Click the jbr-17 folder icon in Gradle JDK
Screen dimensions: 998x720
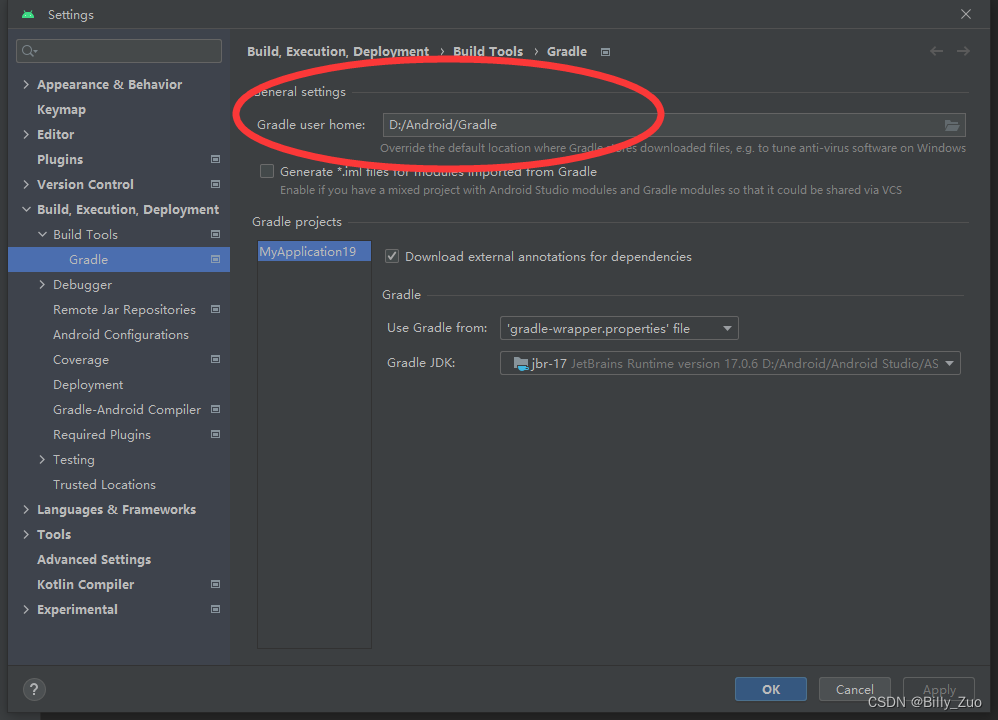[x=521, y=364]
